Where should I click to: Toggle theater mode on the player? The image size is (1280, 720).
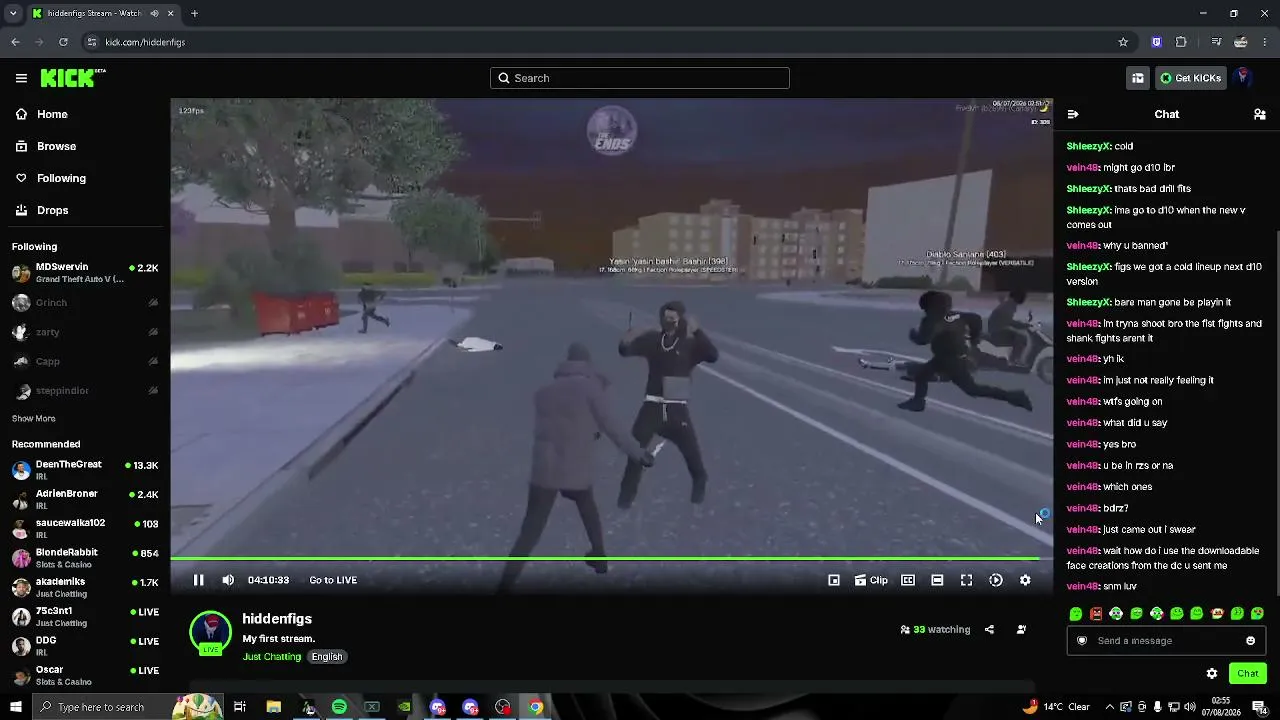click(x=937, y=580)
